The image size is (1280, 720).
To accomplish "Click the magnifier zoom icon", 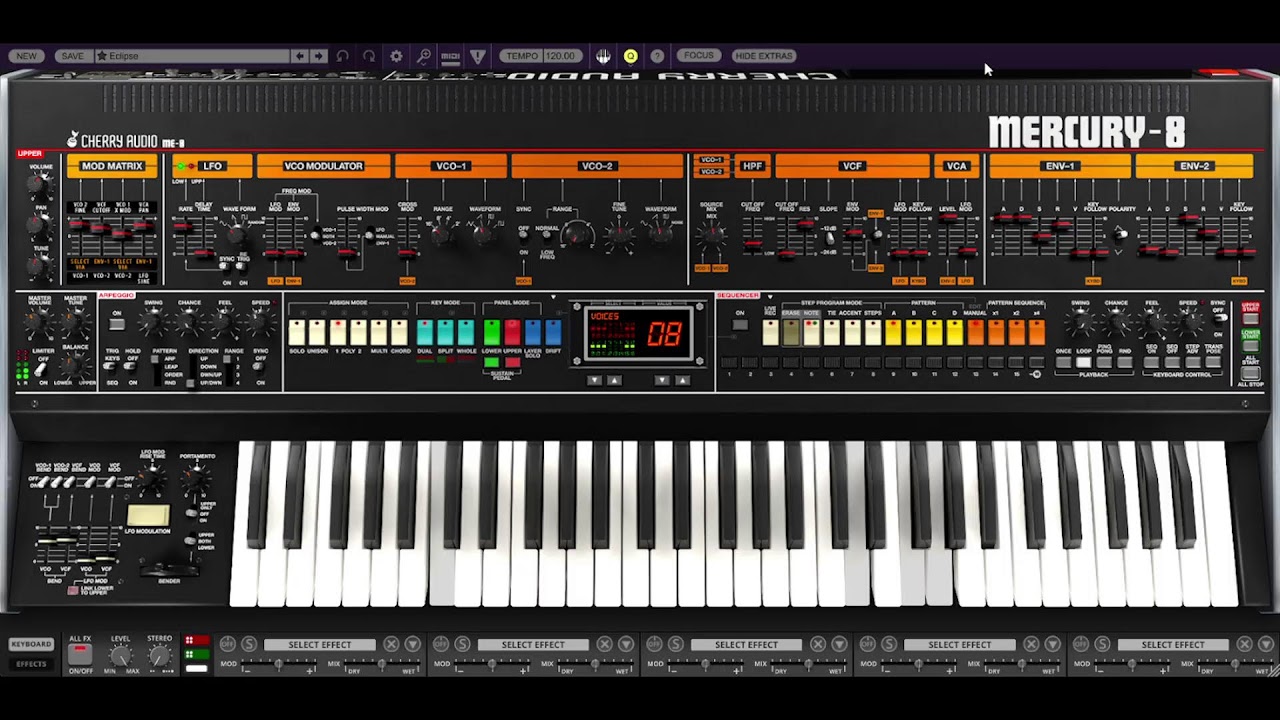I will [423, 56].
